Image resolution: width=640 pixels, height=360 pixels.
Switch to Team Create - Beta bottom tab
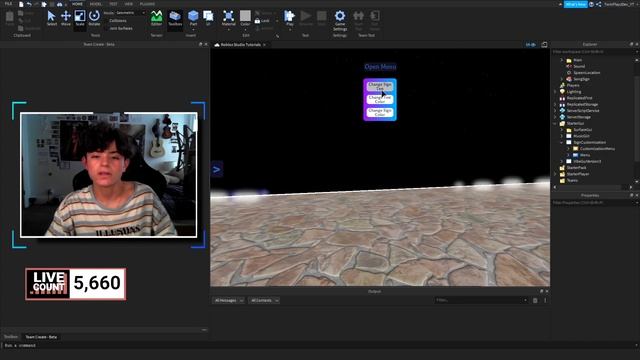(41, 337)
